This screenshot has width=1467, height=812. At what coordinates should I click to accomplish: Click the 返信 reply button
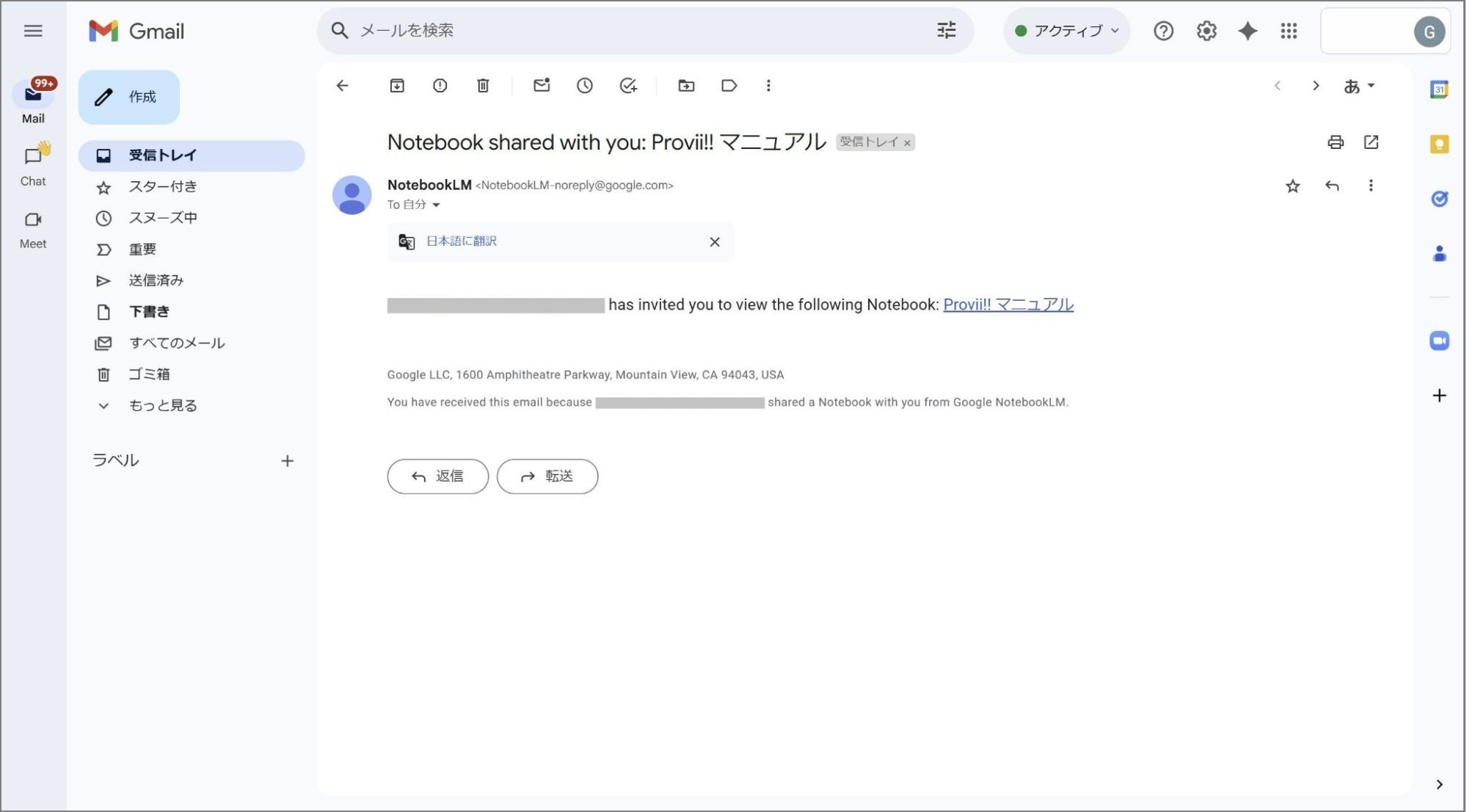click(438, 477)
